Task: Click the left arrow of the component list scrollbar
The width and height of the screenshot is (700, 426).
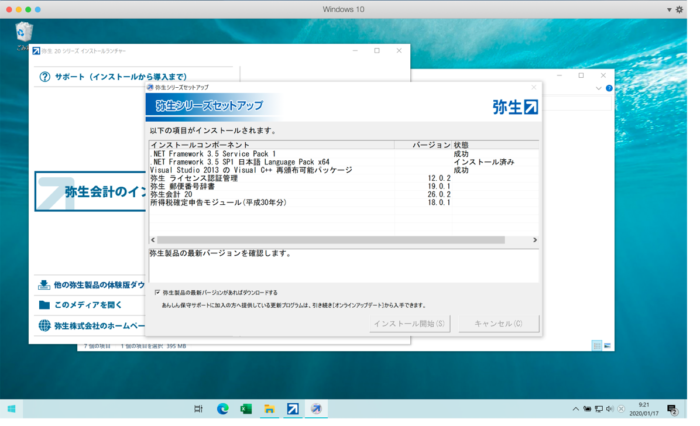Action: (153, 240)
